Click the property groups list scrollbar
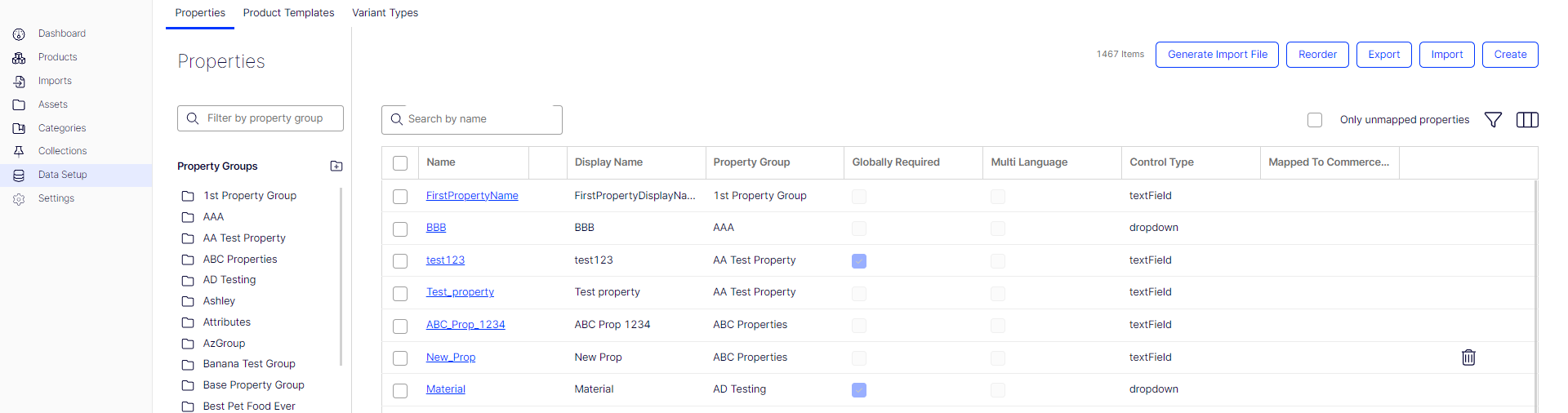The width and height of the screenshot is (1568, 413). (341, 277)
